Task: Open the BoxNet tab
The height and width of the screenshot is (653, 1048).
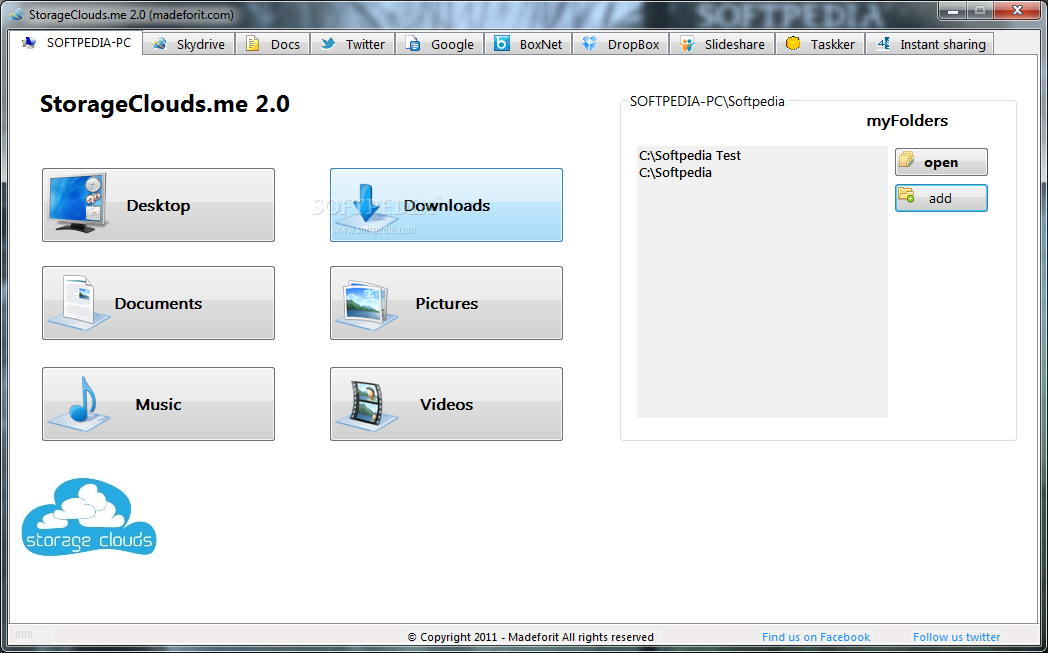Action: 528,44
